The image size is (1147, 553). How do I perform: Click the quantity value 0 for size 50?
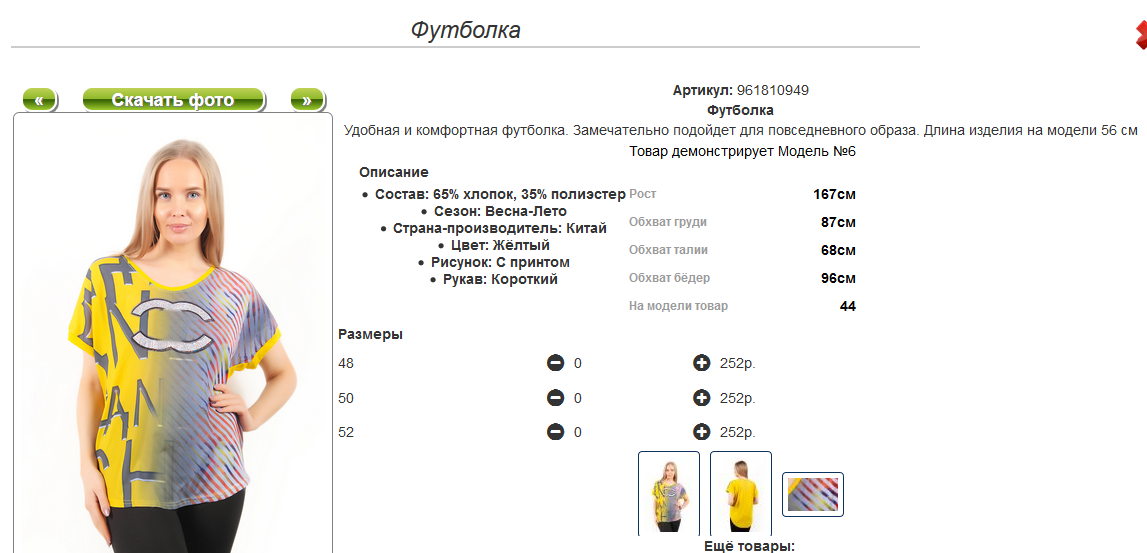(x=578, y=398)
